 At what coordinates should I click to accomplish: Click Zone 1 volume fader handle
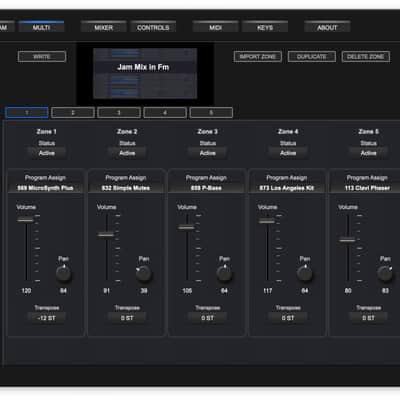click(x=26, y=220)
